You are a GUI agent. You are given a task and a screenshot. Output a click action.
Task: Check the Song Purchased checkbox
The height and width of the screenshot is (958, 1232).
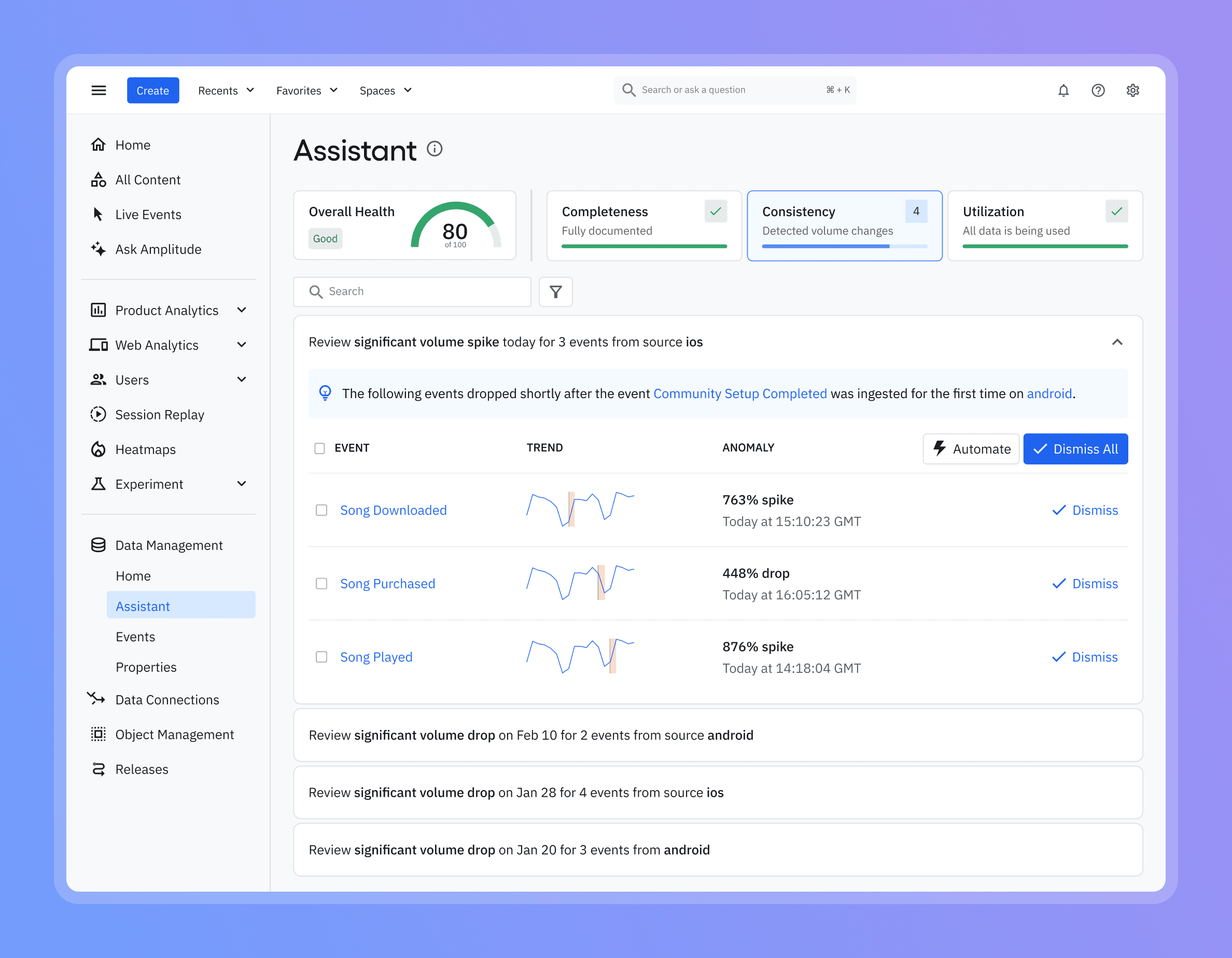(321, 584)
